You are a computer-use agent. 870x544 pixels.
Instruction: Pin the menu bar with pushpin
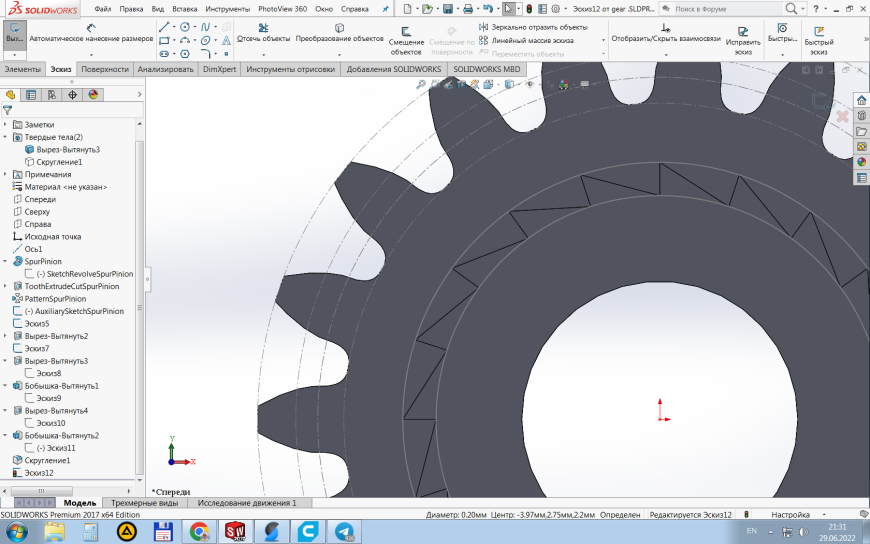tap(386, 9)
